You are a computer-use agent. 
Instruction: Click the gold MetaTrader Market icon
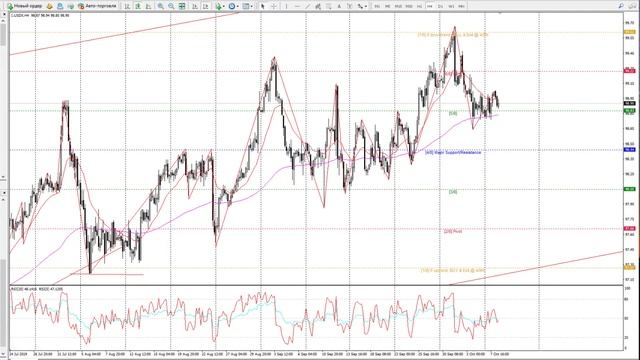49,6
